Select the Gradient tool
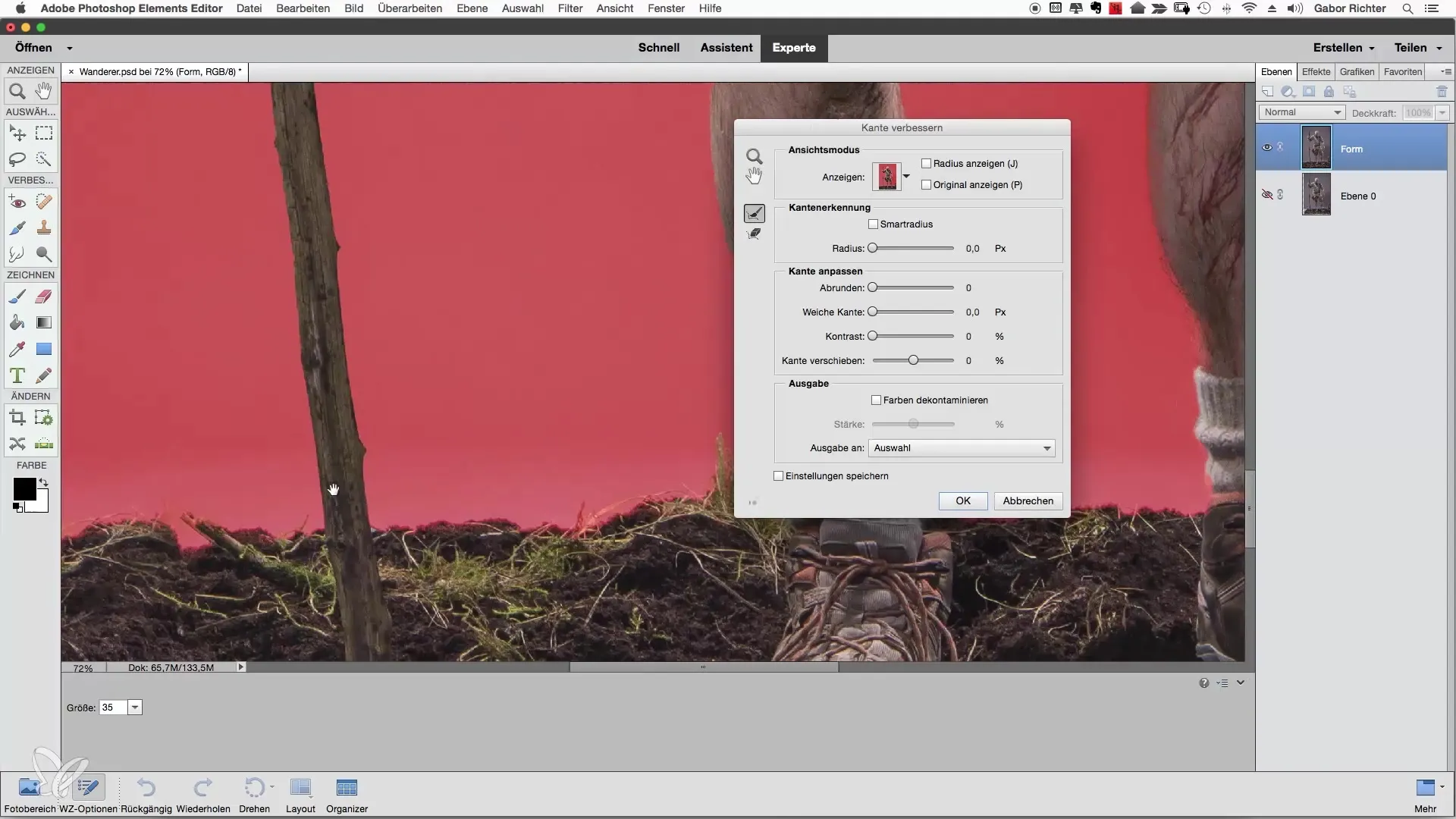This screenshot has width=1456, height=819. click(44, 323)
